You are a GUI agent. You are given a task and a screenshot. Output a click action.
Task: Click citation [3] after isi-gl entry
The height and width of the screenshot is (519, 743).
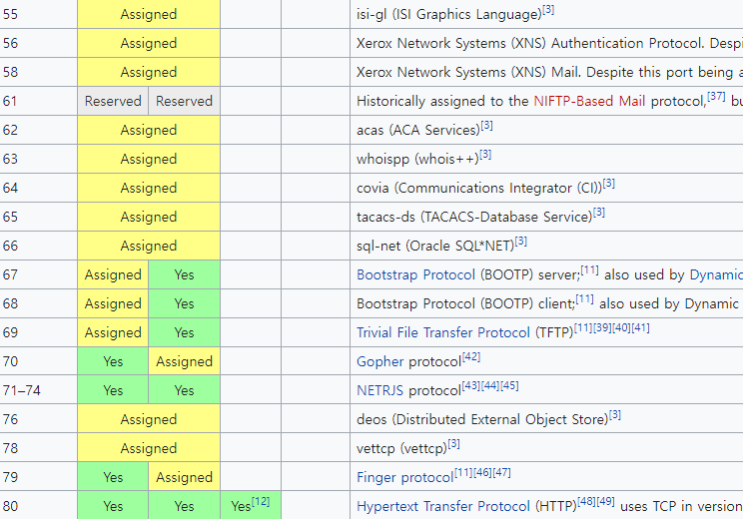click(548, 9)
